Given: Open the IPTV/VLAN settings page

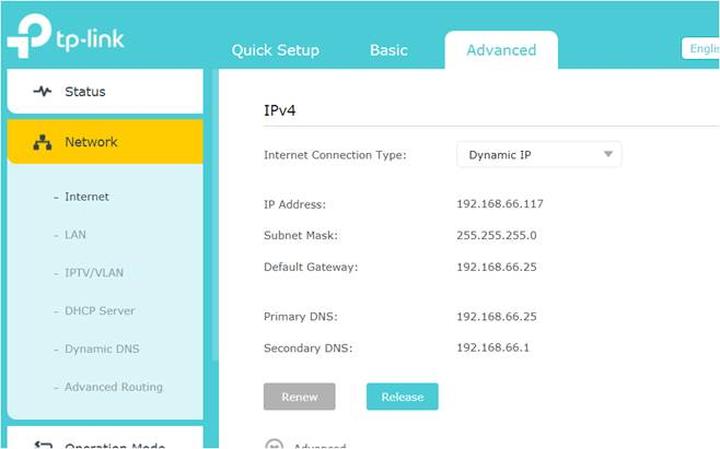Looking at the screenshot, I should click(x=94, y=273).
